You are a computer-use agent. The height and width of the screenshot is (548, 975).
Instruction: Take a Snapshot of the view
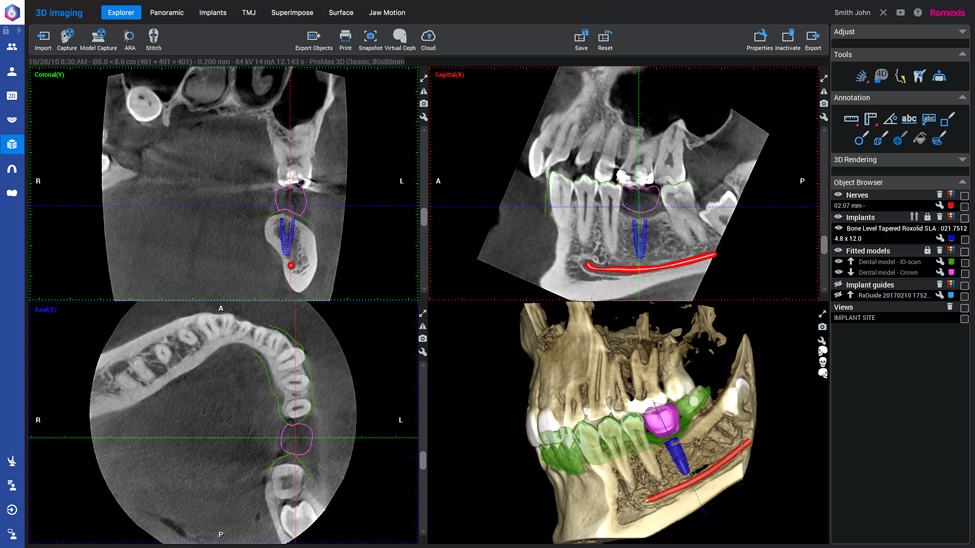(370, 37)
